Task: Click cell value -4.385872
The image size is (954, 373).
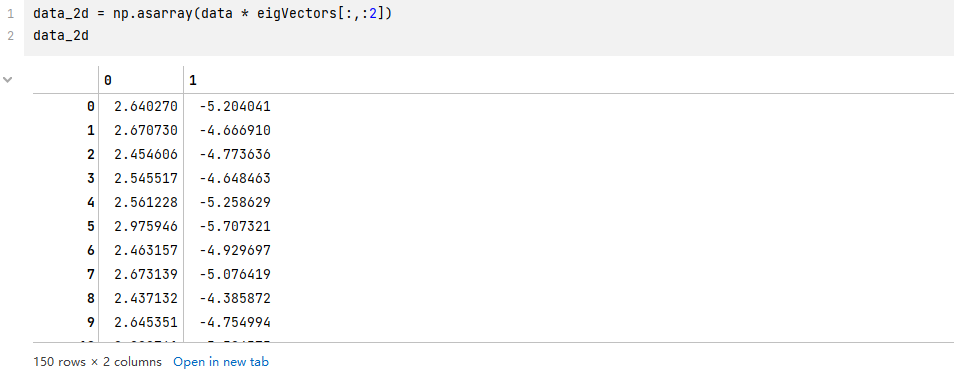Action: pyautogui.click(x=235, y=298)
